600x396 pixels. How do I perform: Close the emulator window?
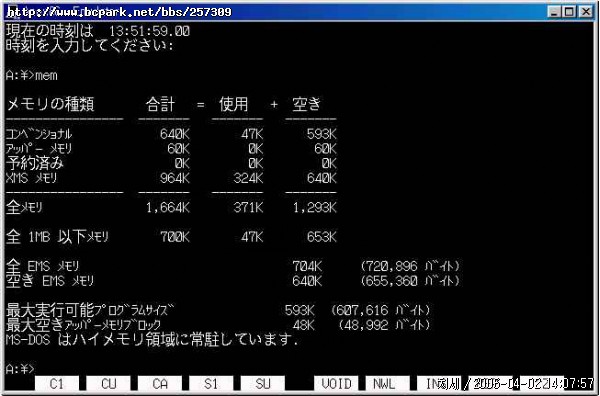(585, 12)
